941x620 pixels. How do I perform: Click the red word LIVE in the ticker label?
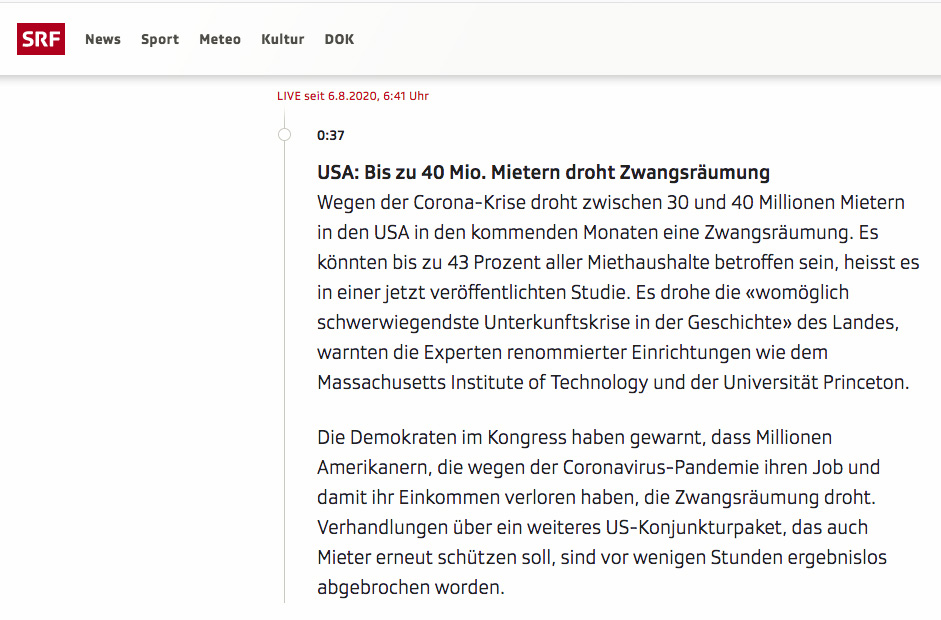click(x=289, y=96)
